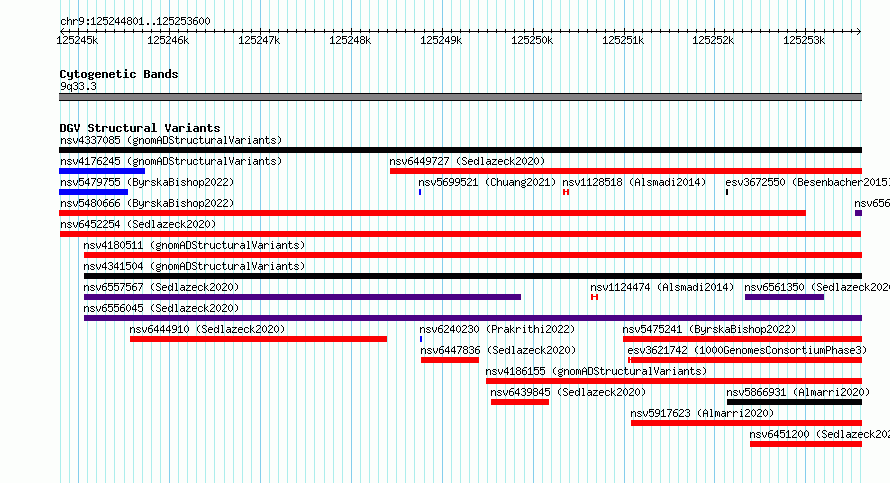This screenshot has height=483, width=890.
Task: Click the red bar under nsv5475241
Action: click(742, 339)
